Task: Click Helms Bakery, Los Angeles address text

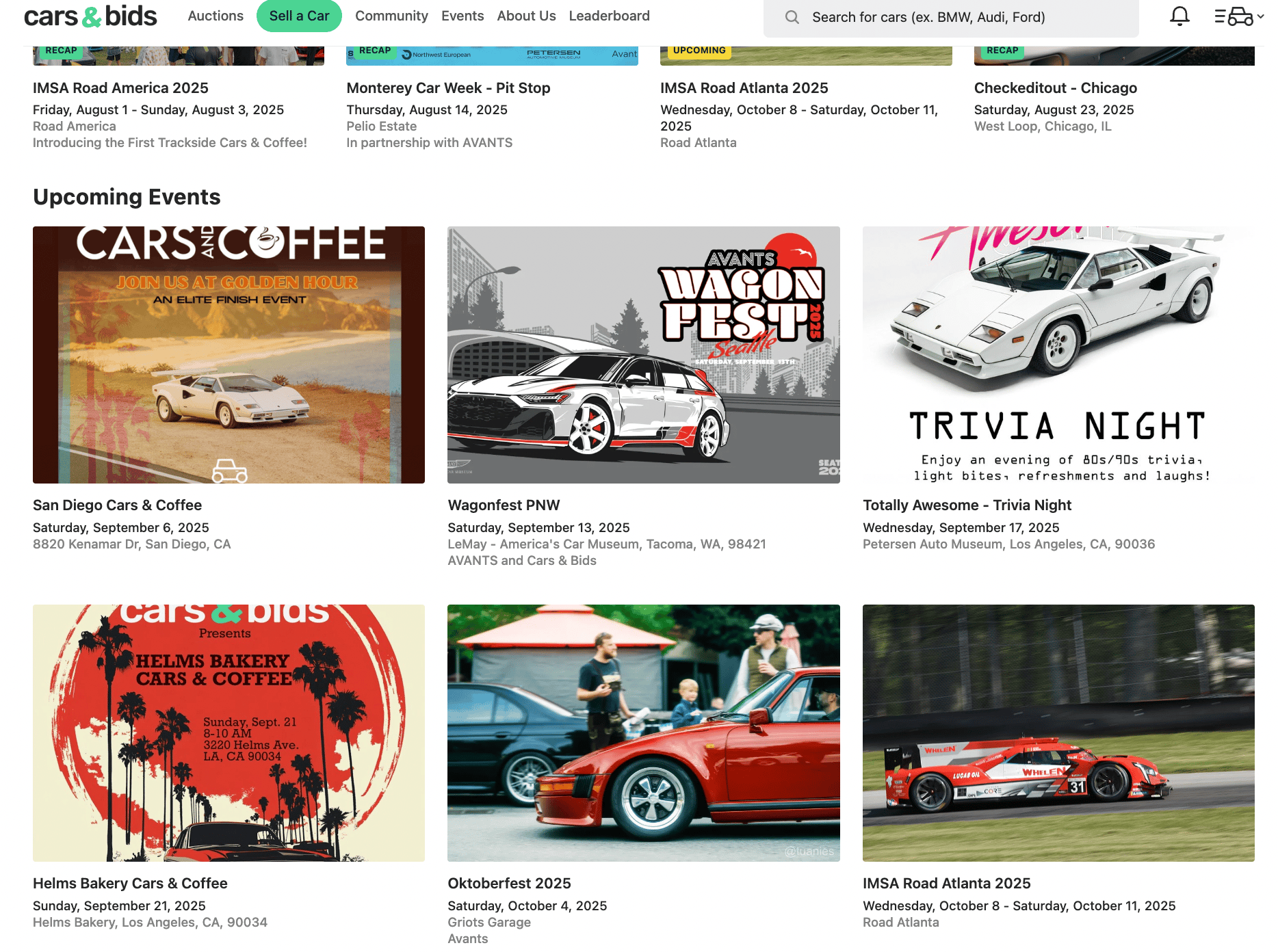Action: tap(150, 923)
